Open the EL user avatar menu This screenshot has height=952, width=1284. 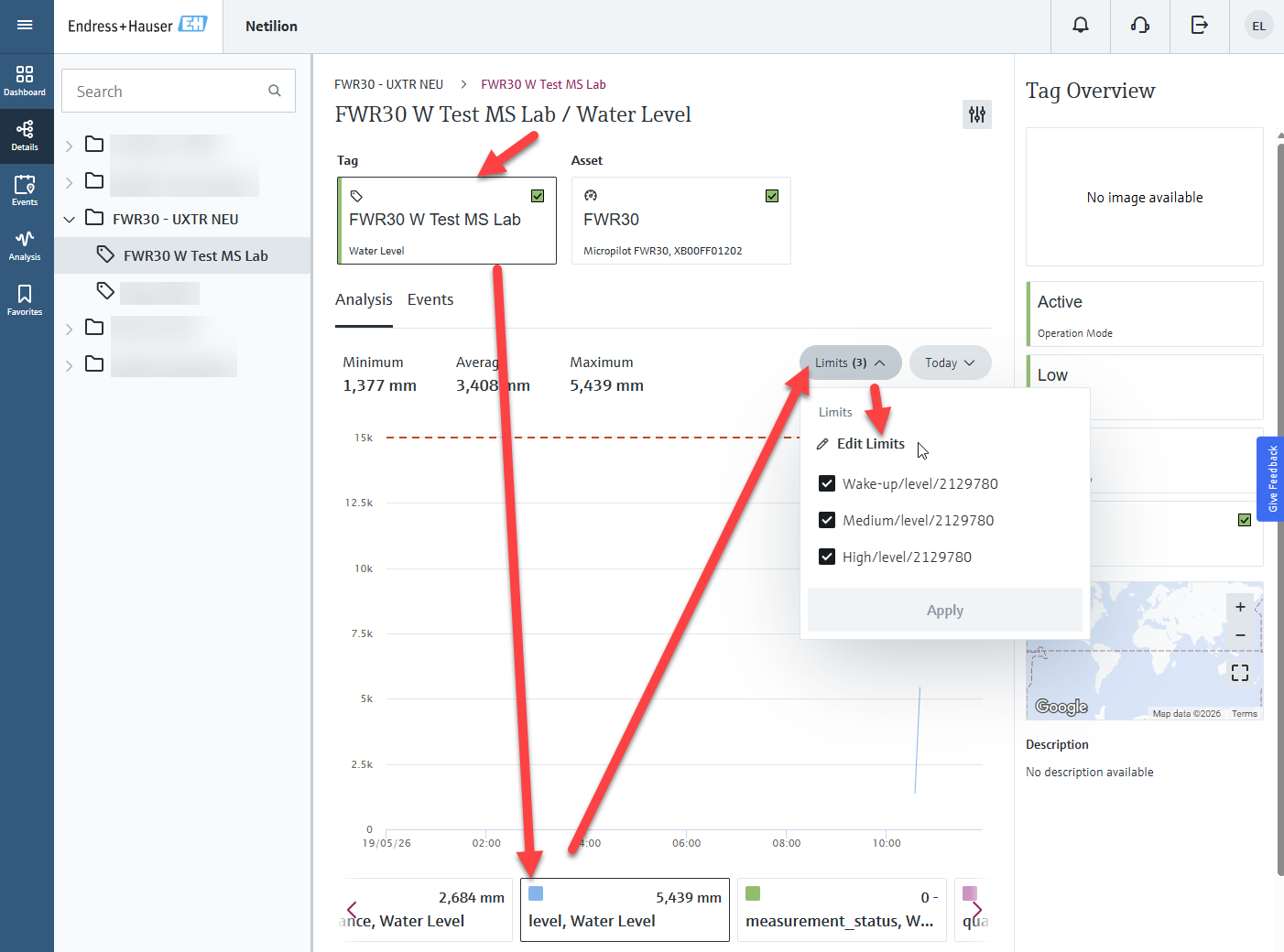tap(1258, 26)
